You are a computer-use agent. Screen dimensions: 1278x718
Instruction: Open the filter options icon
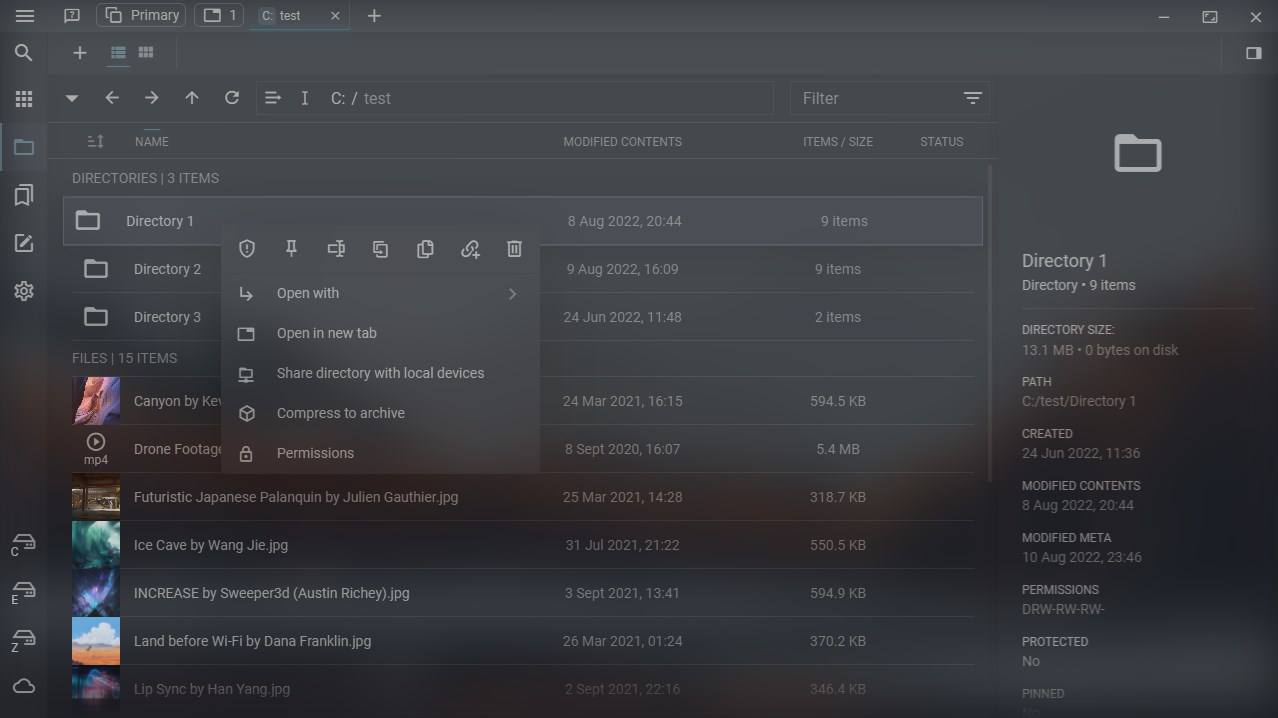[x=972, y=98]
